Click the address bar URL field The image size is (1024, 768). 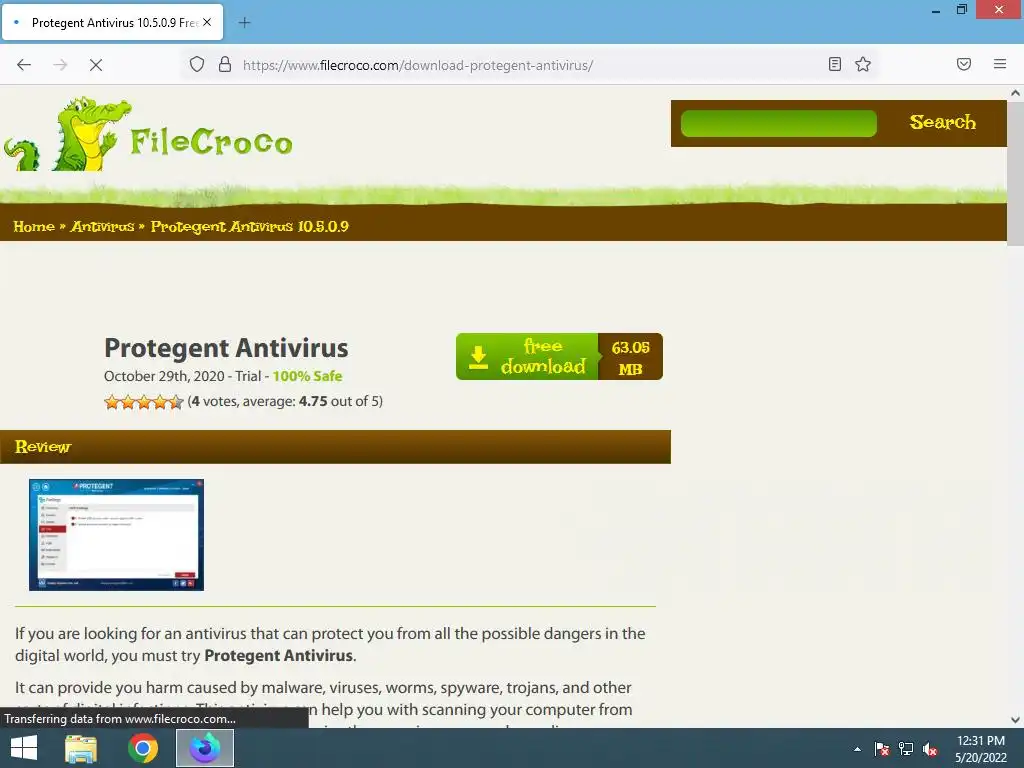529,65
